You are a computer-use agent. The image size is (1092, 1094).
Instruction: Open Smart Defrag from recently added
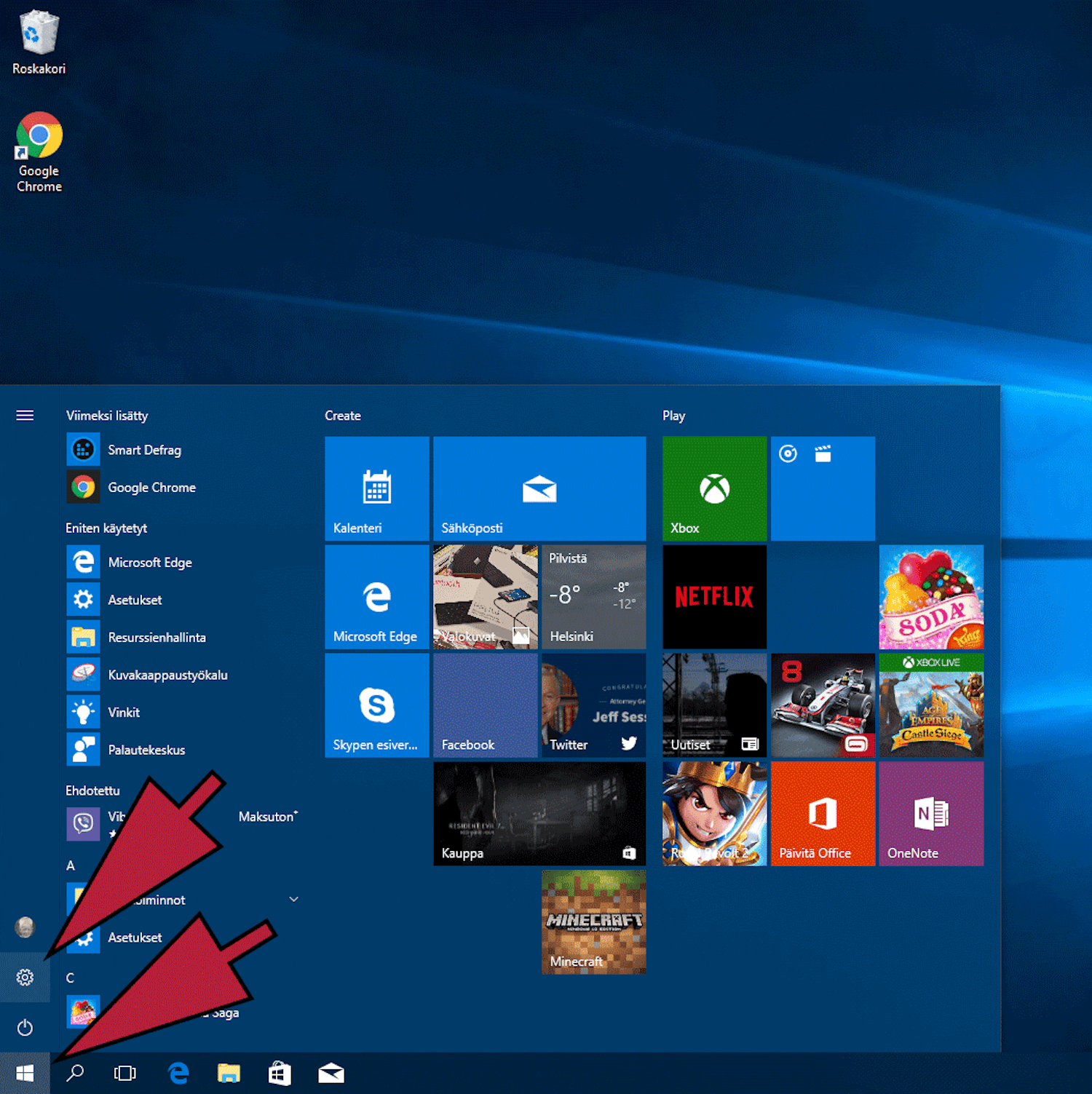[144, 450]
